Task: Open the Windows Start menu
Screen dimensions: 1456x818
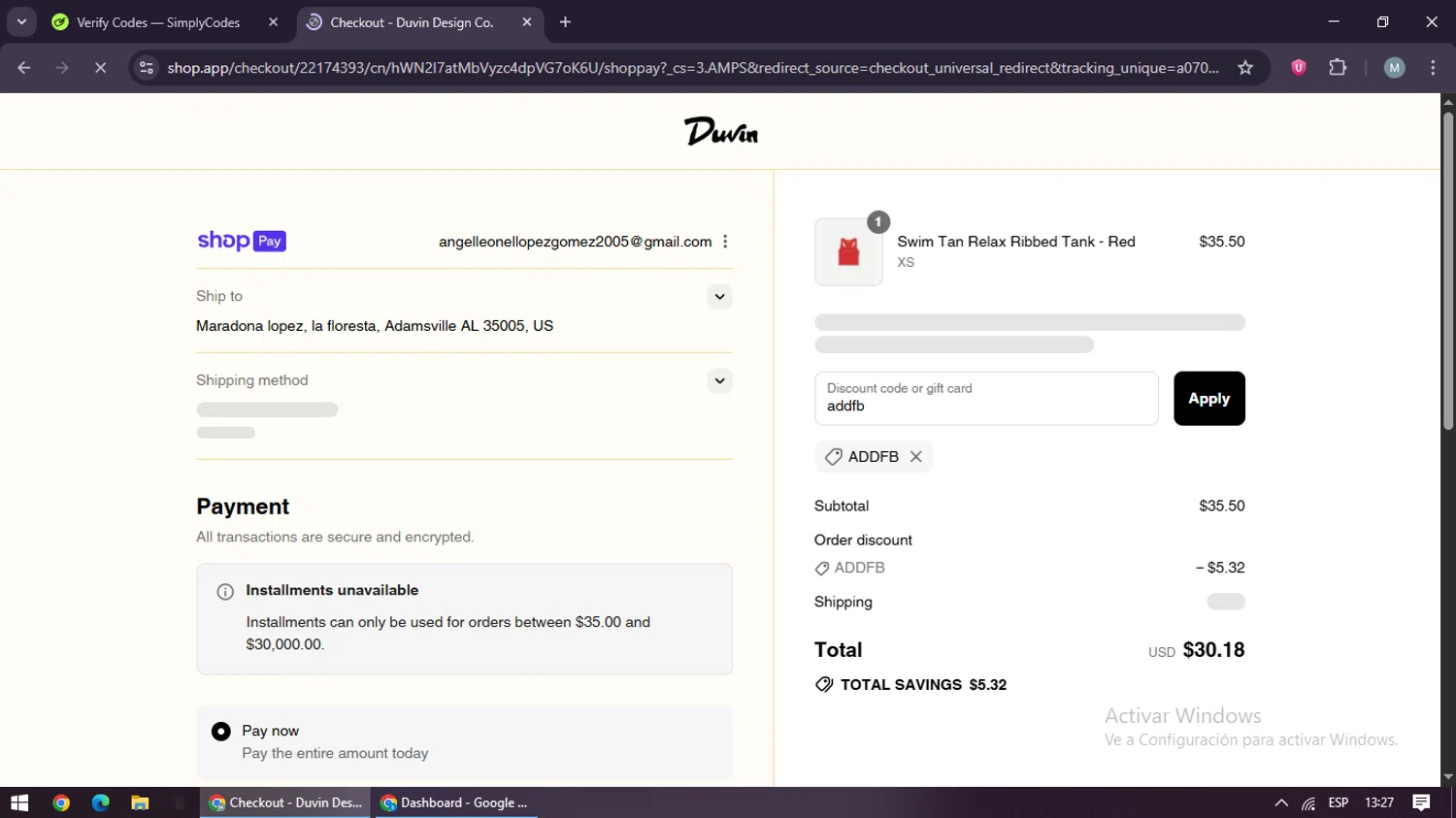Action: pos(19,802)
